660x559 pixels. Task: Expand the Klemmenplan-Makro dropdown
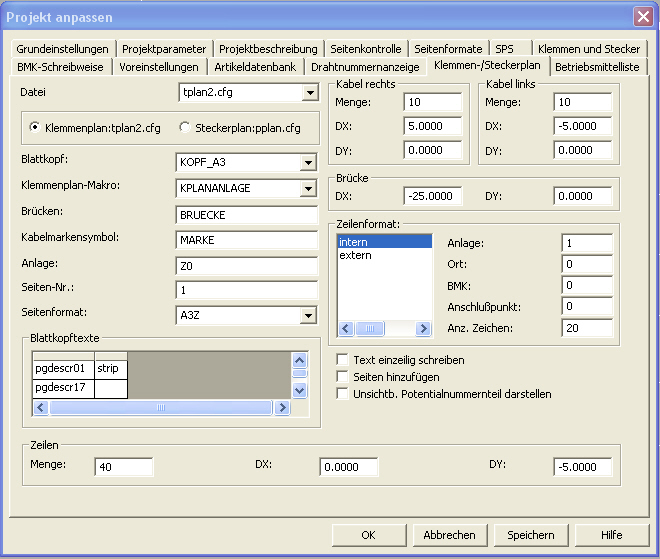(309, 189)
